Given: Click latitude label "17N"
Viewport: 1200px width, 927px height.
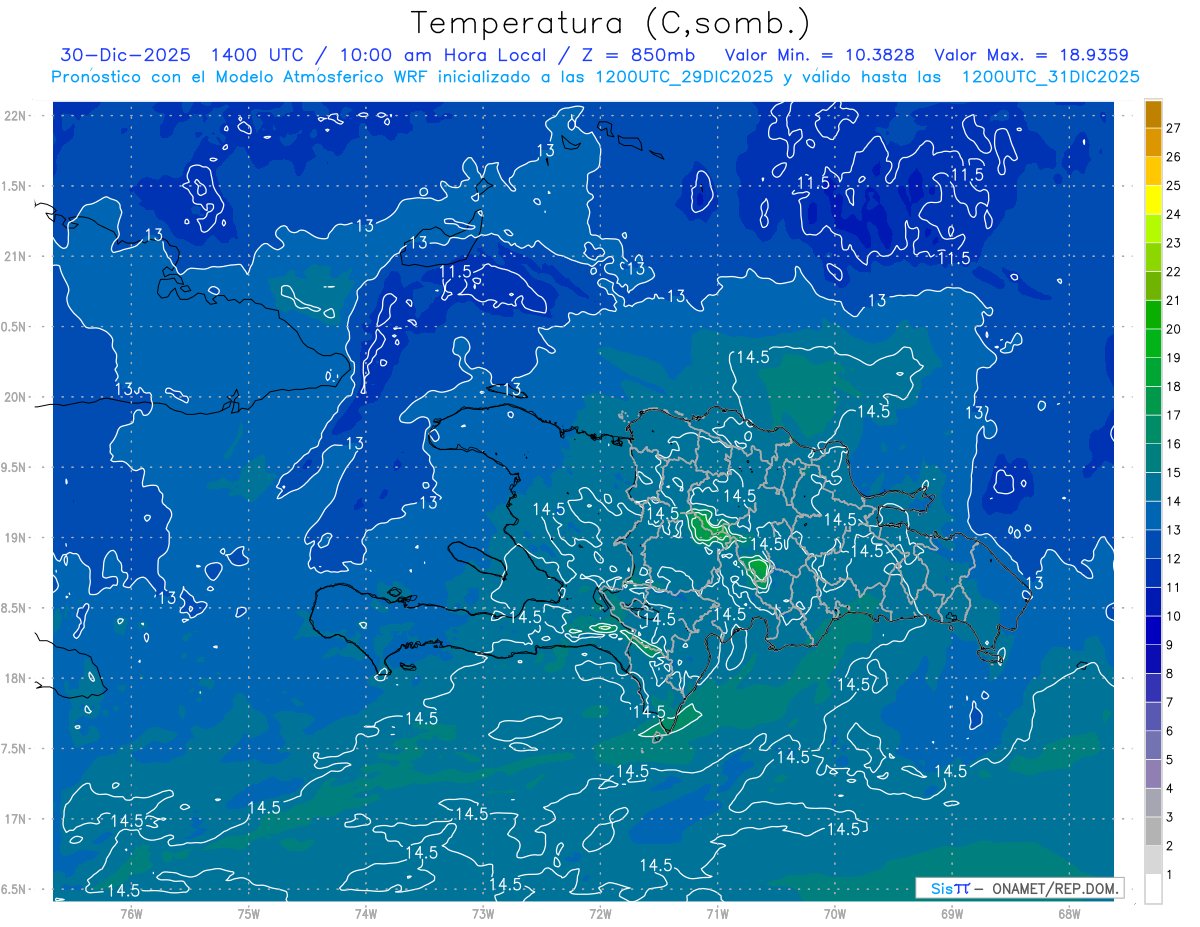Looking at the screenshot, I should (15, 819).
